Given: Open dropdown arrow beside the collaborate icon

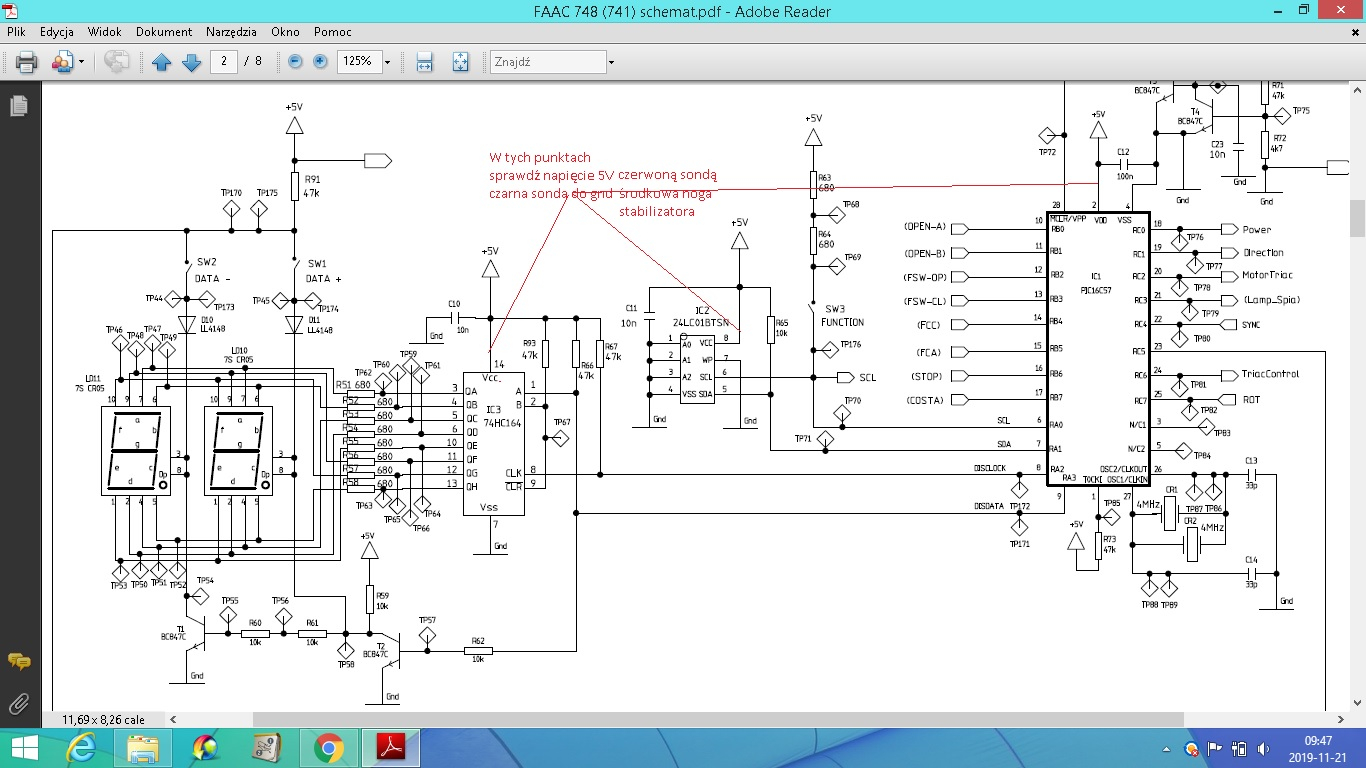Looking at the screenshot, I should tap(79, 62).
